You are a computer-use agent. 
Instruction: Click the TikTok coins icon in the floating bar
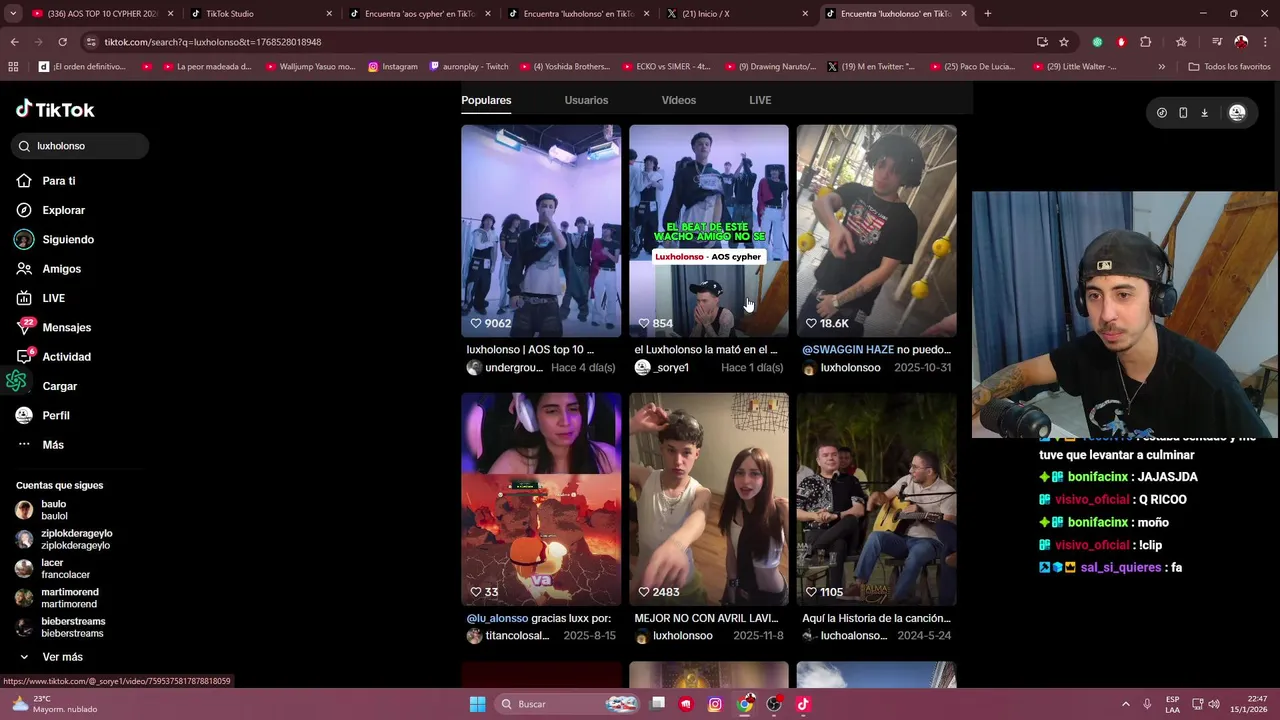[x=1161, y=113]
